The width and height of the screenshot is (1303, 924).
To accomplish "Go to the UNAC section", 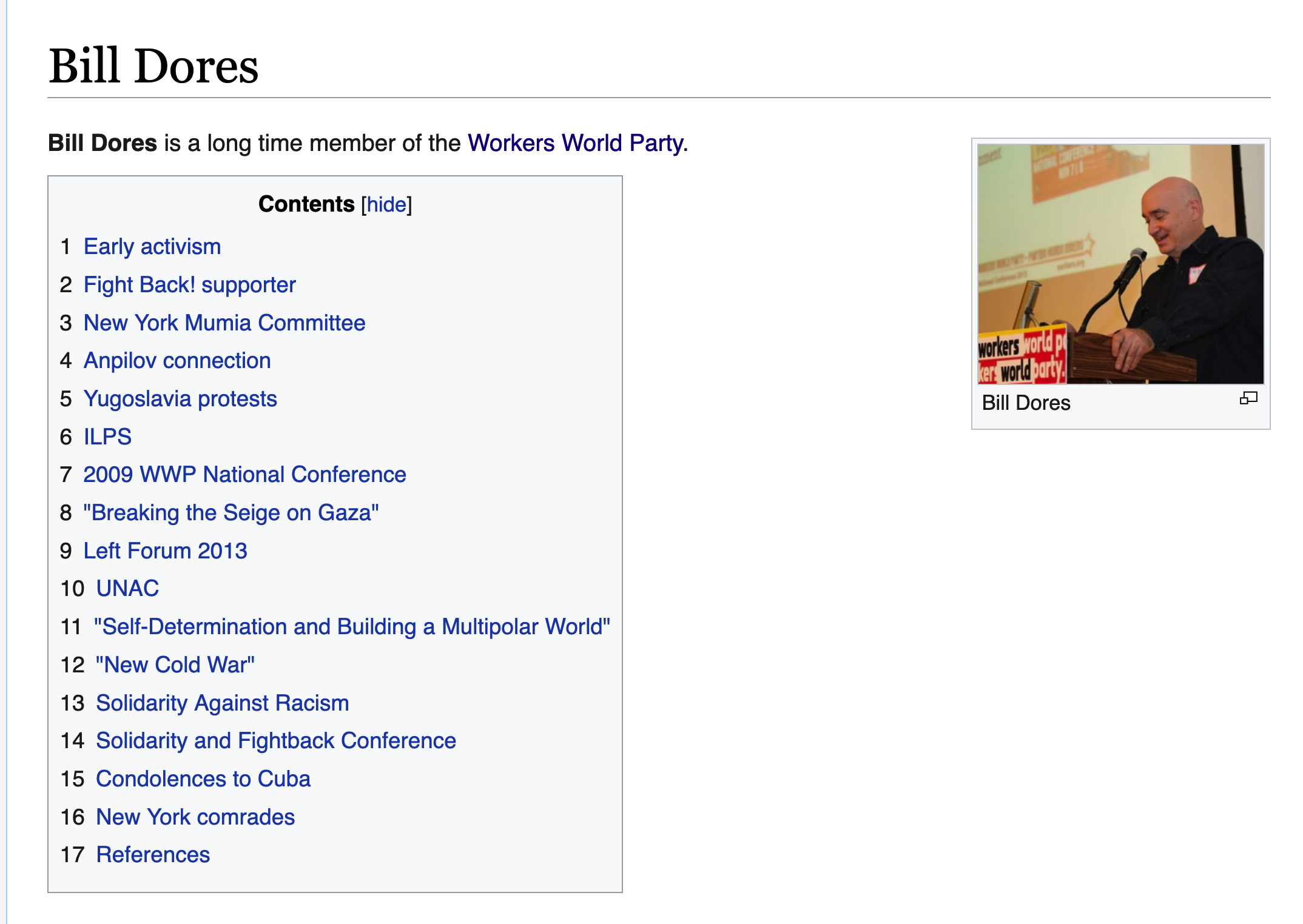I will [x=127, y=589].
